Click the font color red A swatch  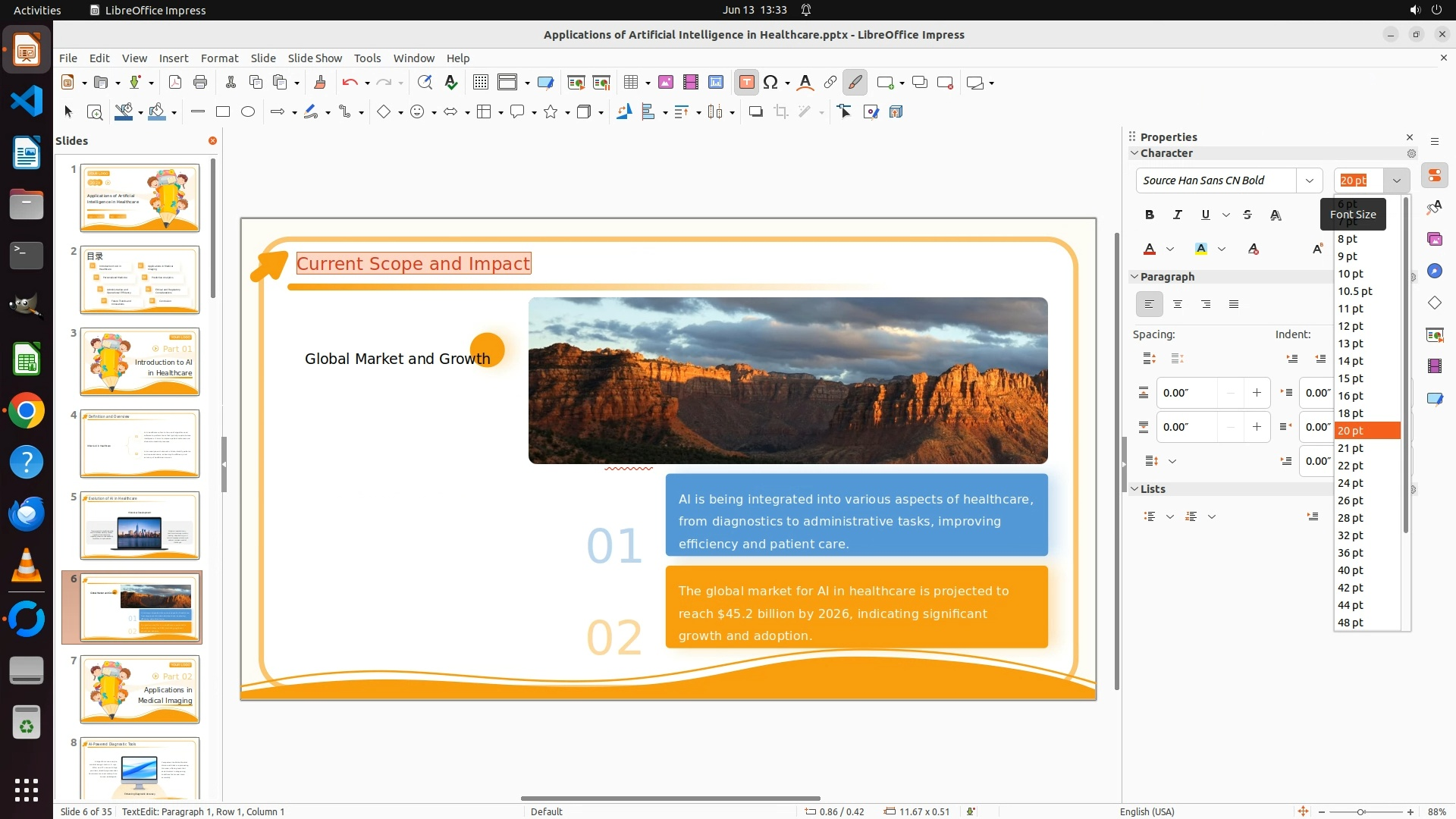coord(1150,249)
